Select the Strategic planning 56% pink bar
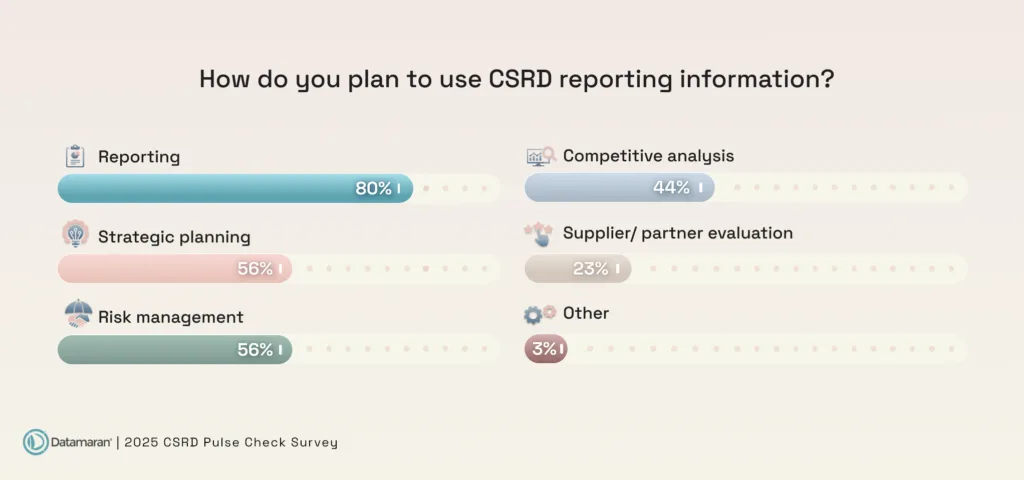The width and height of the screenshot is (1024, 480). 175,268
